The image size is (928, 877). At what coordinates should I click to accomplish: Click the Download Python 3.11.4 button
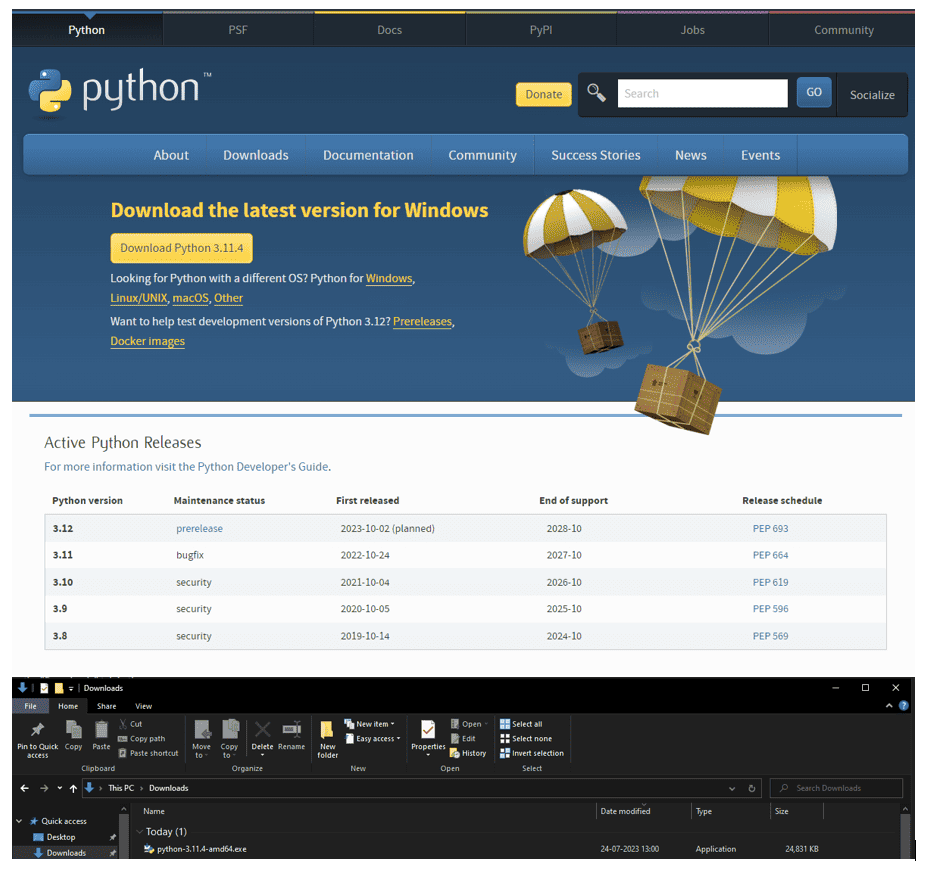pyautogui.click(x=181, y=248)
